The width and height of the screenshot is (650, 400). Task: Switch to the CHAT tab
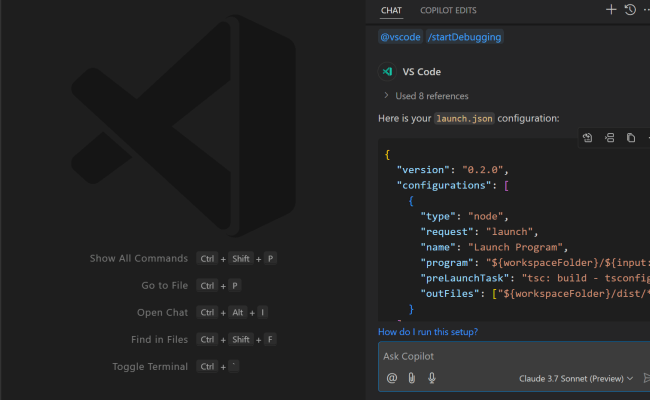tap(391, 10)
